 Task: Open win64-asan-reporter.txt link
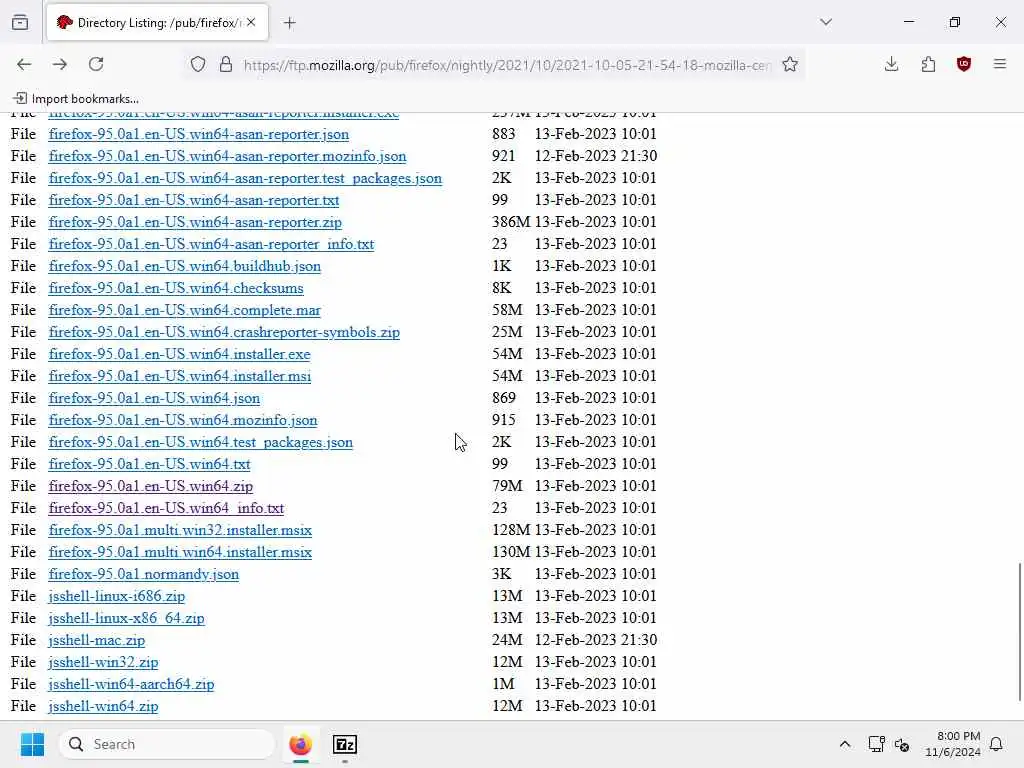(193, 200)
